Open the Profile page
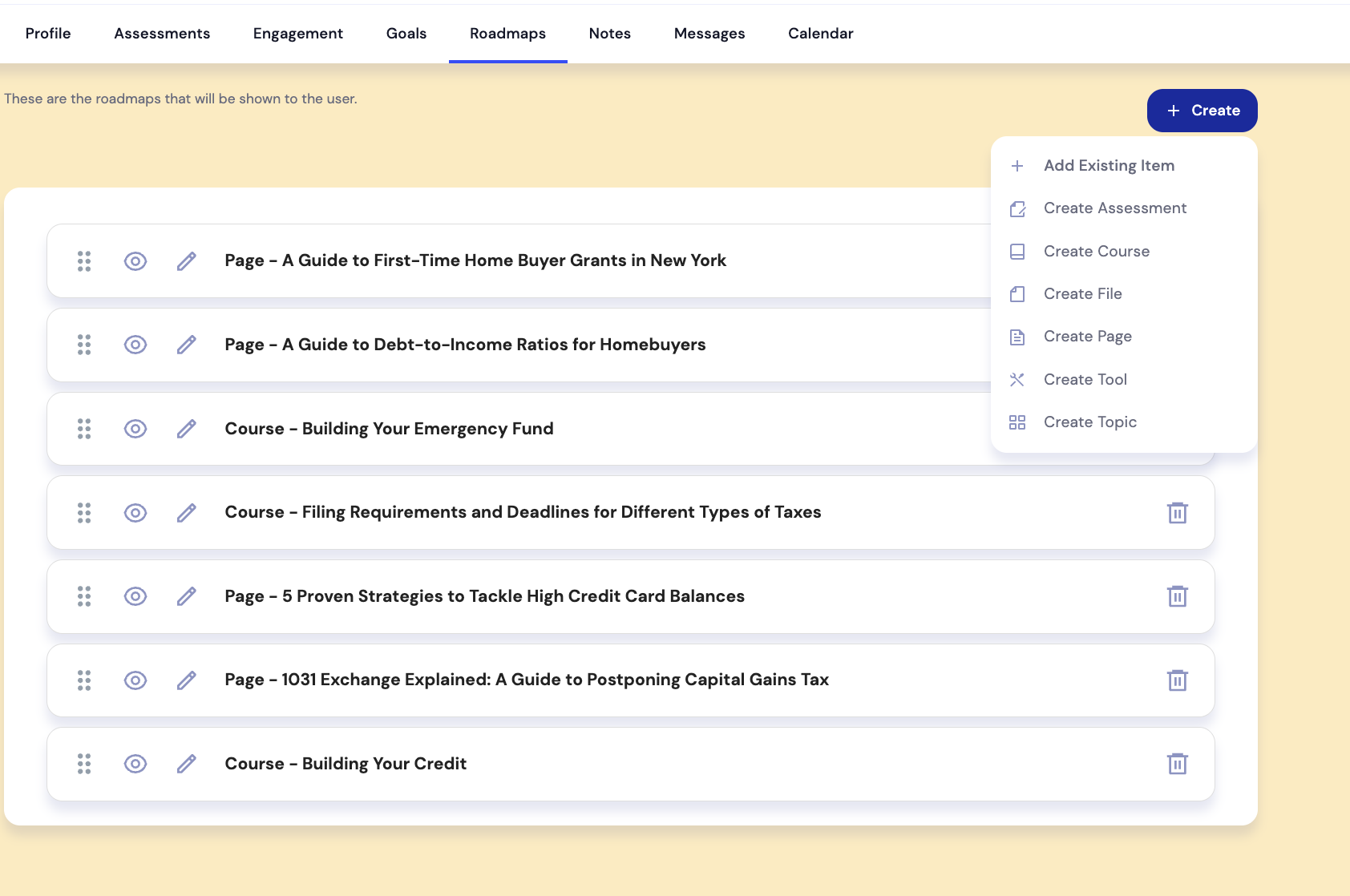The width and height of the screenshot is (1350, 896). point(48,33)
